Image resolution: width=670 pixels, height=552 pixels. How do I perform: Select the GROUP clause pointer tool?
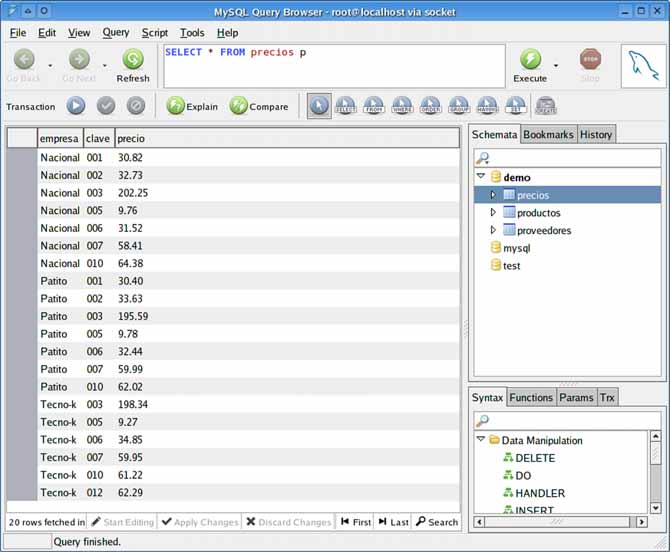458,106
